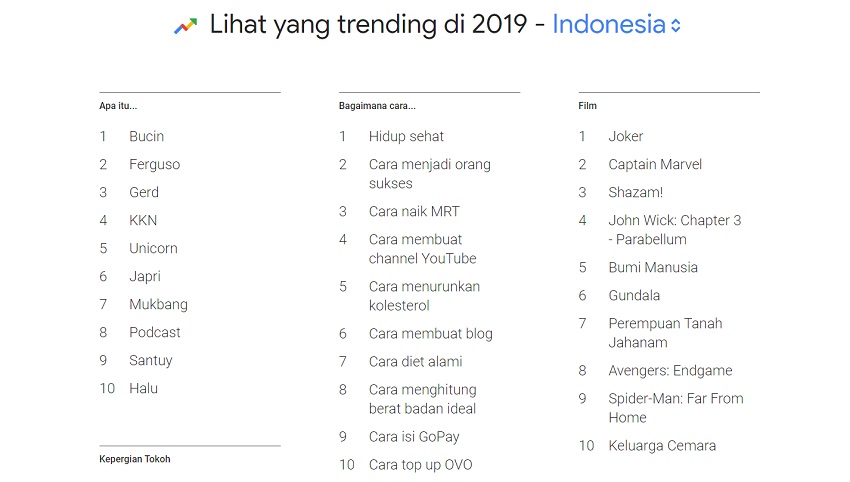Image resolution: width=850 pixels, height=482 pixels.
Task: Click the trending arrow icon
Action: tap(185, 26)
